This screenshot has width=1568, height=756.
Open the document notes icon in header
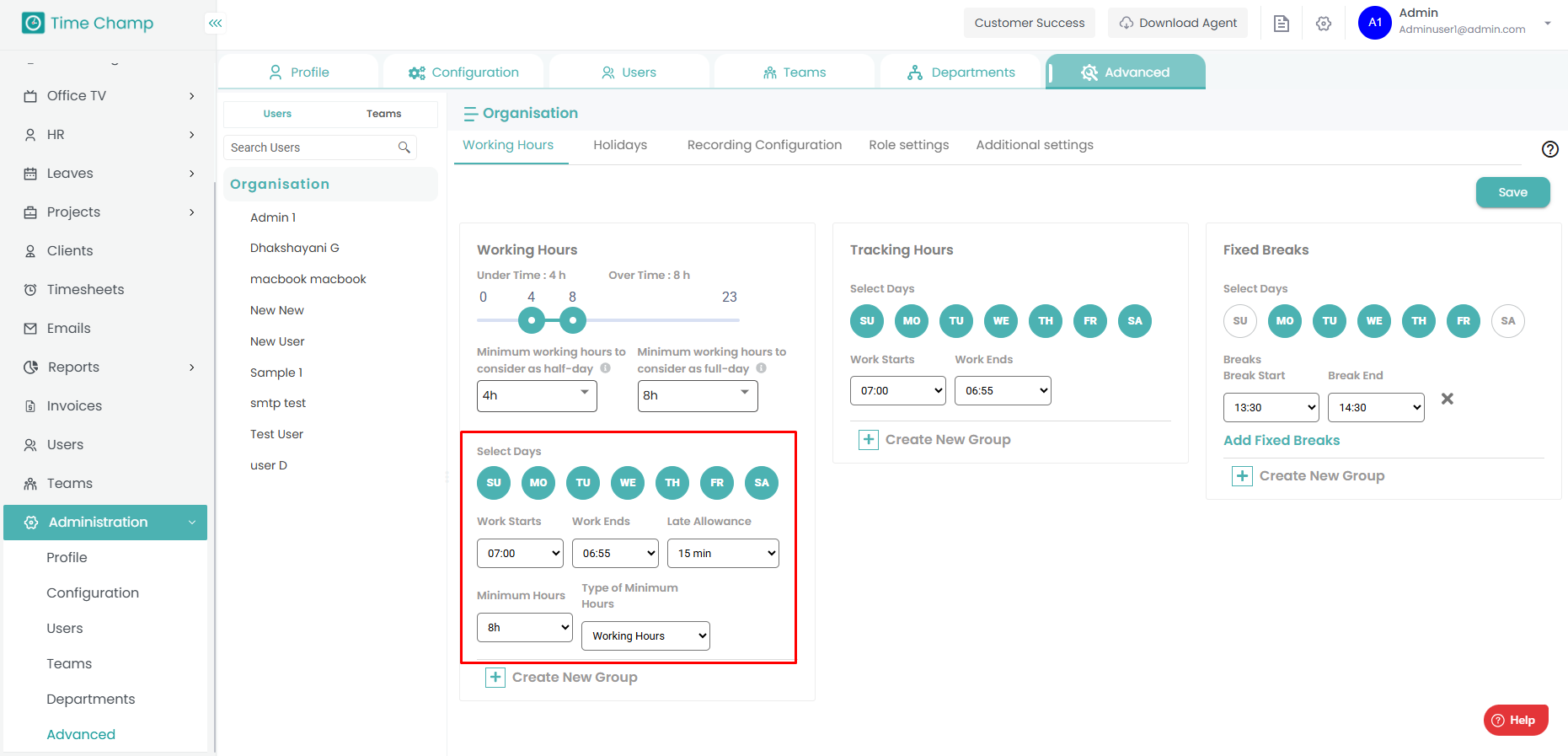pyautogui.click(x=1282, y=24)
